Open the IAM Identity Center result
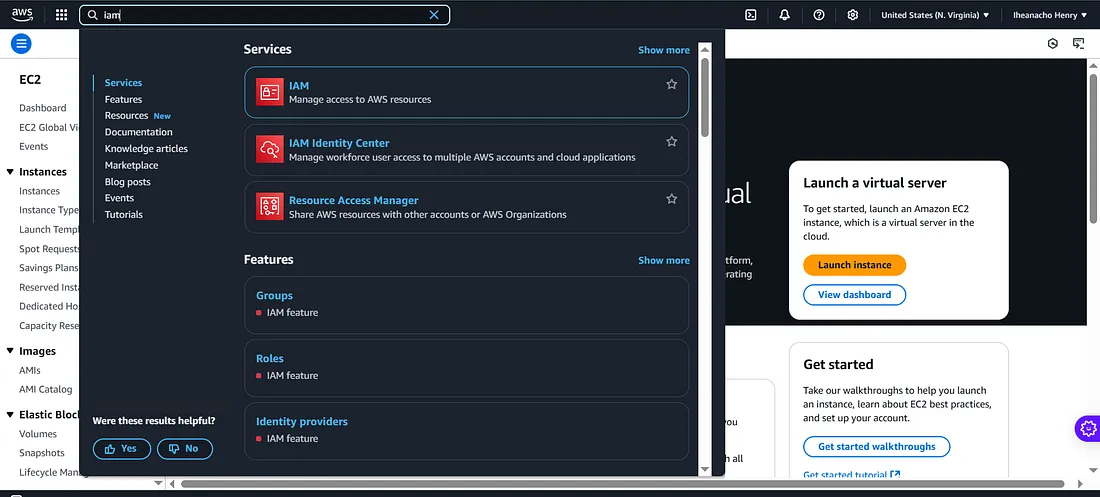 coord(467,150)
